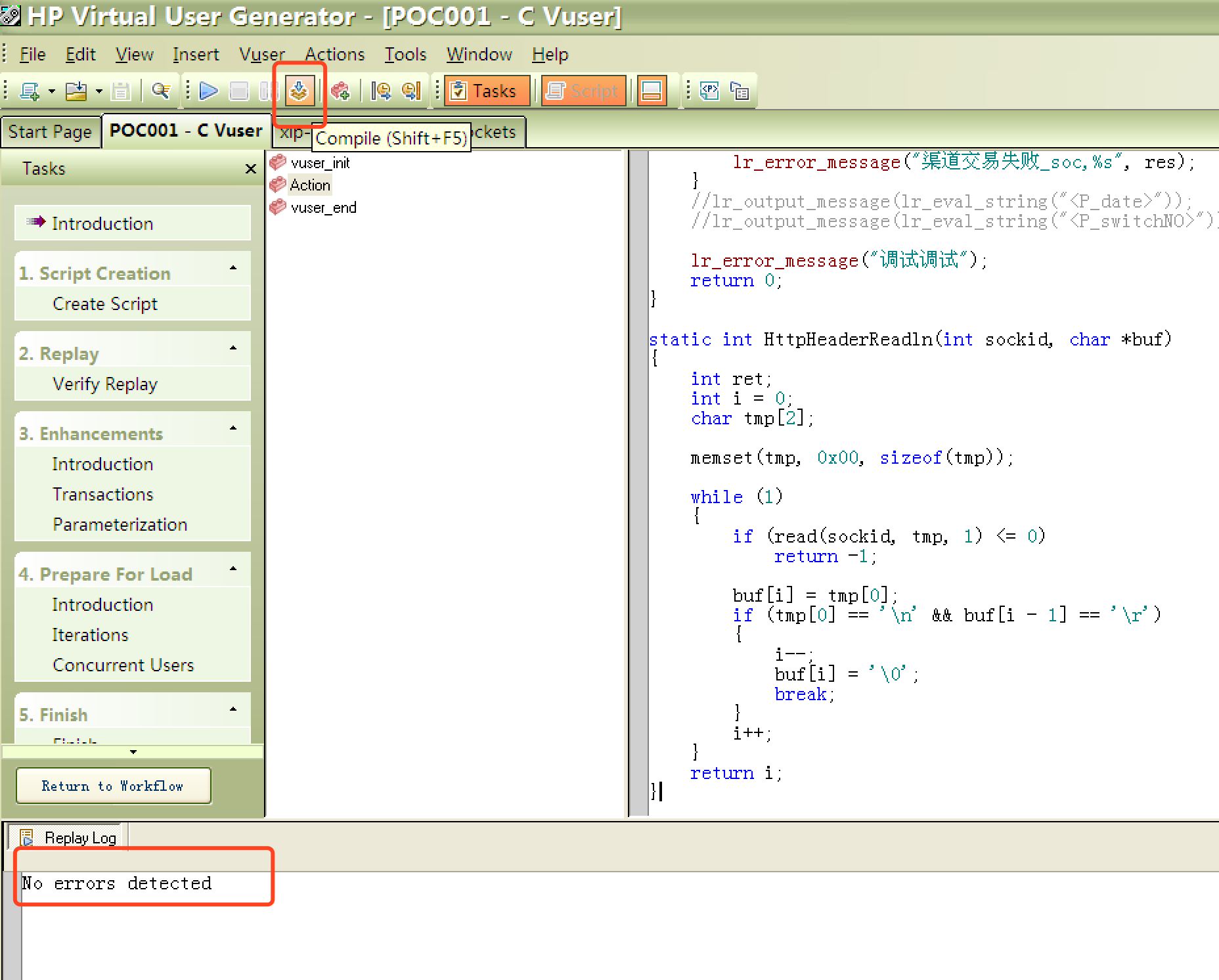The width and height of the screenshot is (1219, 980).
Task: Select the Action item in tree
Action: 301,185
